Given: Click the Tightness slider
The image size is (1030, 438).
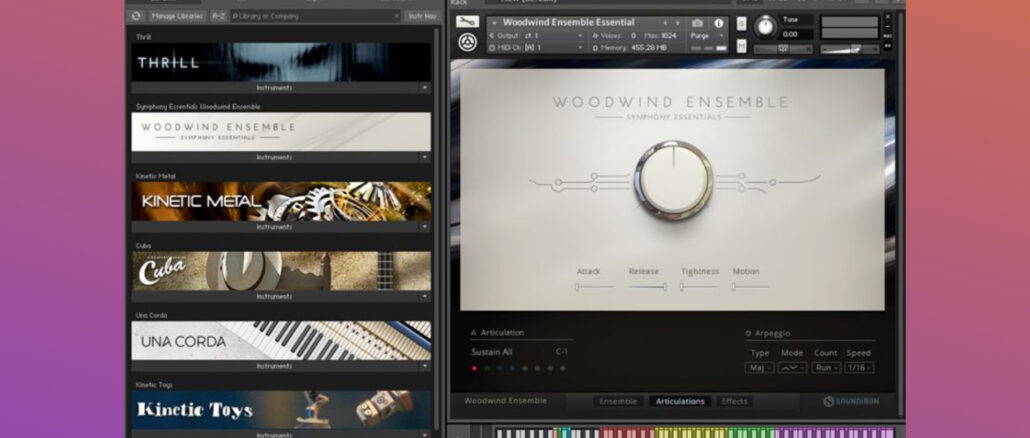Looking at the screenshot, I should coord(699,287).
